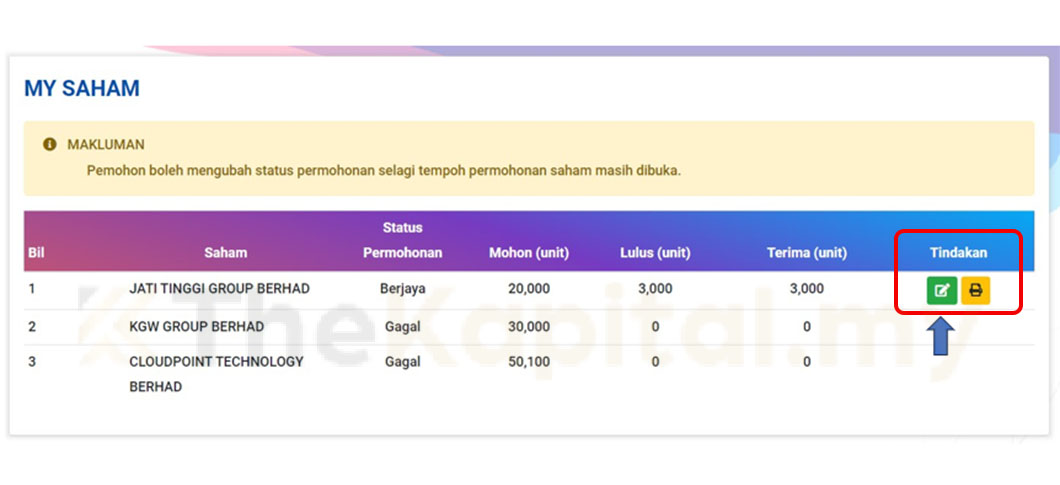Click the green edit button for Jati Tinggi
The height and width of the screenshot is (485, 1060).
(x=941, y=291)
